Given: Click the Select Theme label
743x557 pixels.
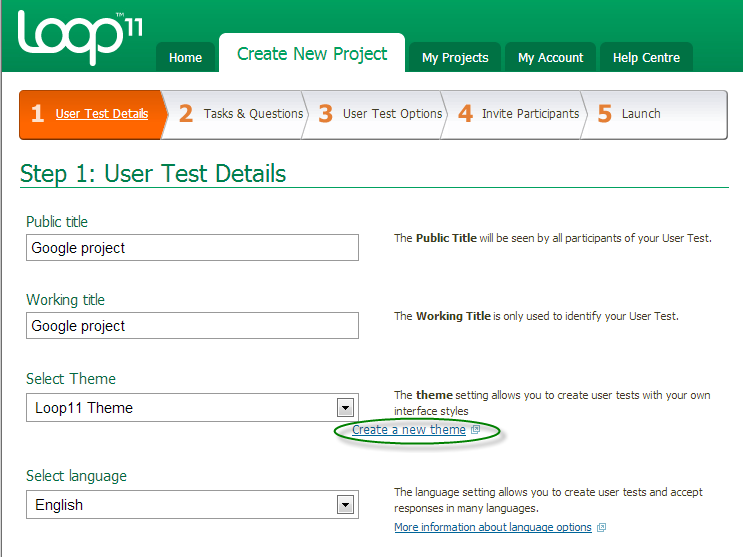Looking at the screenshot, I should (x=71, y=379).
